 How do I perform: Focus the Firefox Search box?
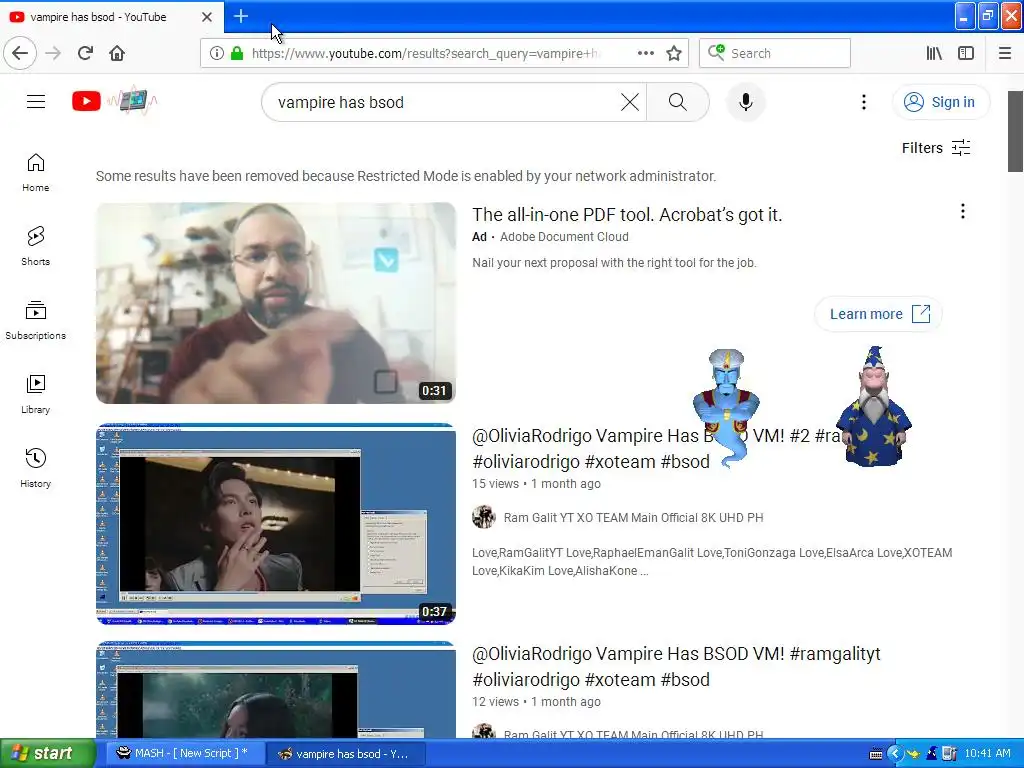pos(775,53)
